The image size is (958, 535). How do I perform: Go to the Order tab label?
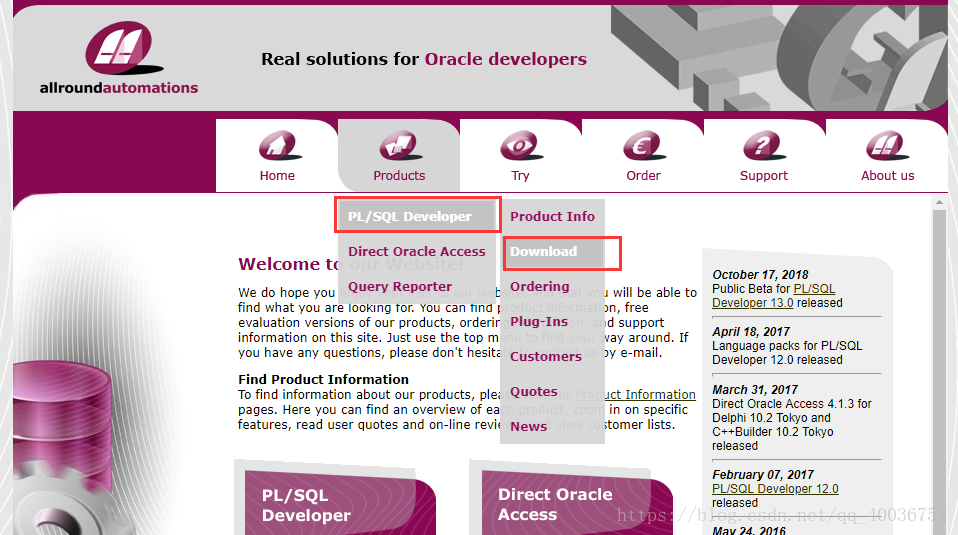point(643,176)
